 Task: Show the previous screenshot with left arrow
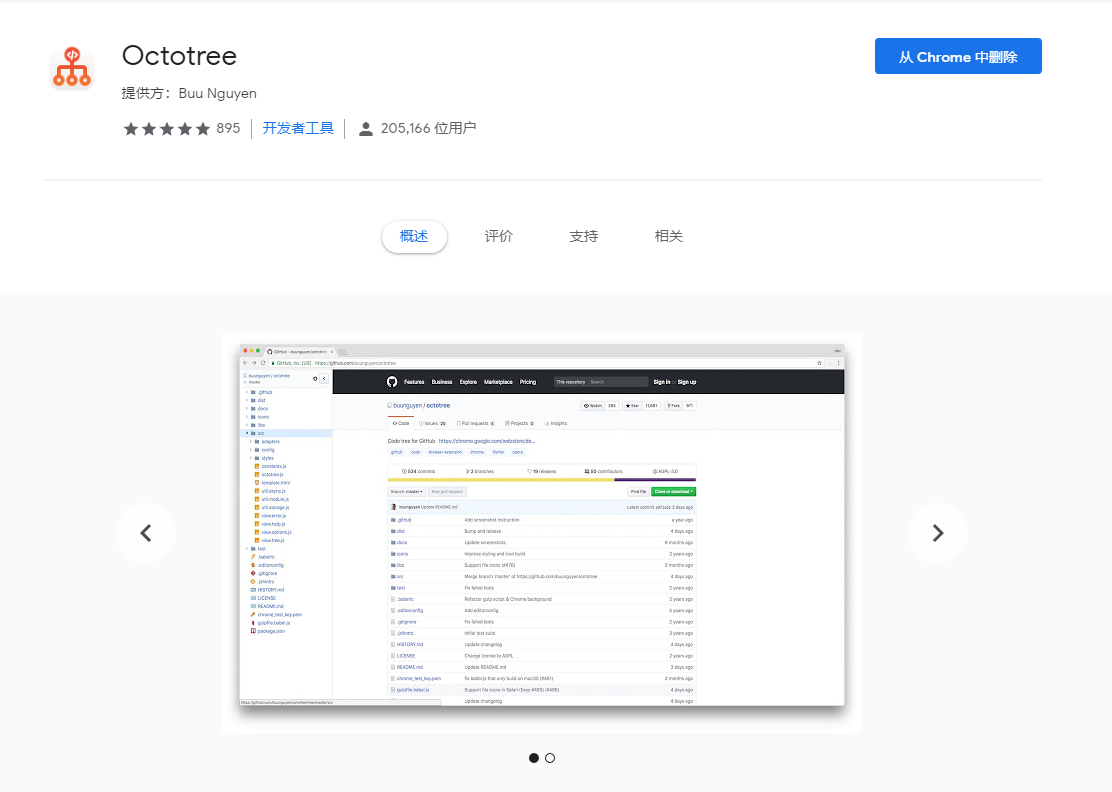click(x=146, y=532)
